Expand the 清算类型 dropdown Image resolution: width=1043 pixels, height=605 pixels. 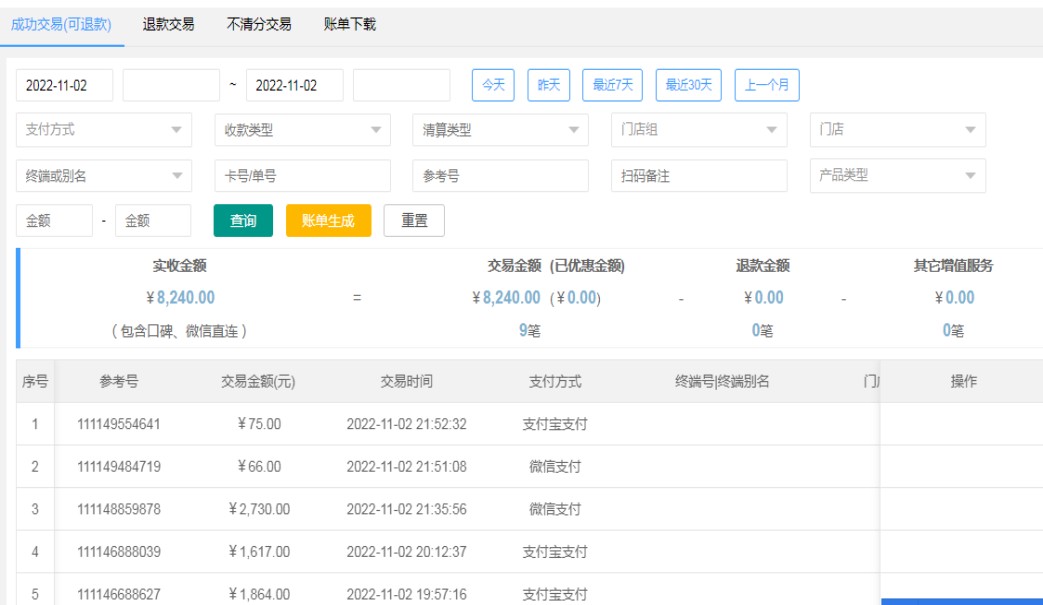[x=499, y=130]
